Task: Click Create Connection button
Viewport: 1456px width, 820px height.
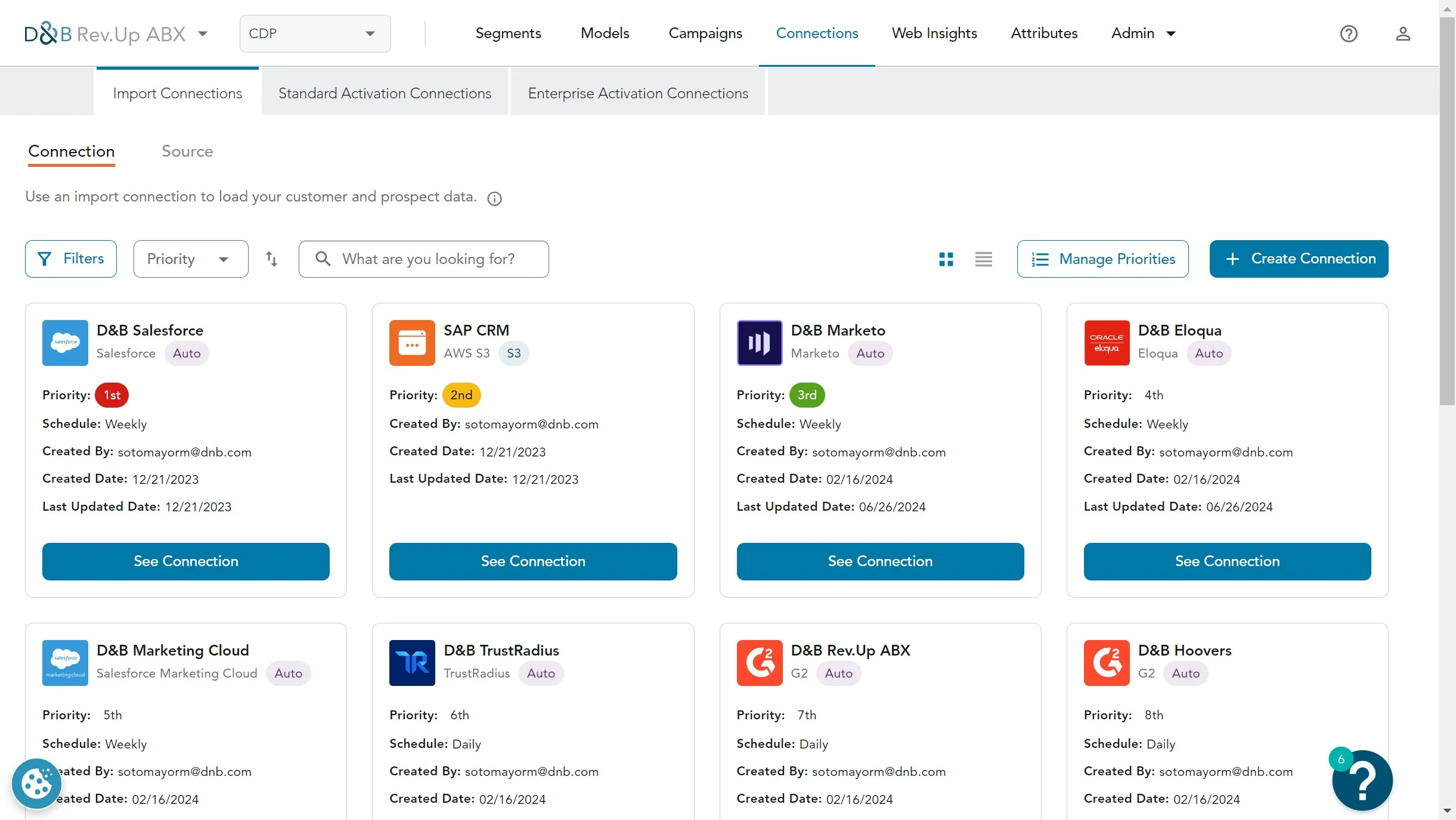Action: pos(1299,259)
